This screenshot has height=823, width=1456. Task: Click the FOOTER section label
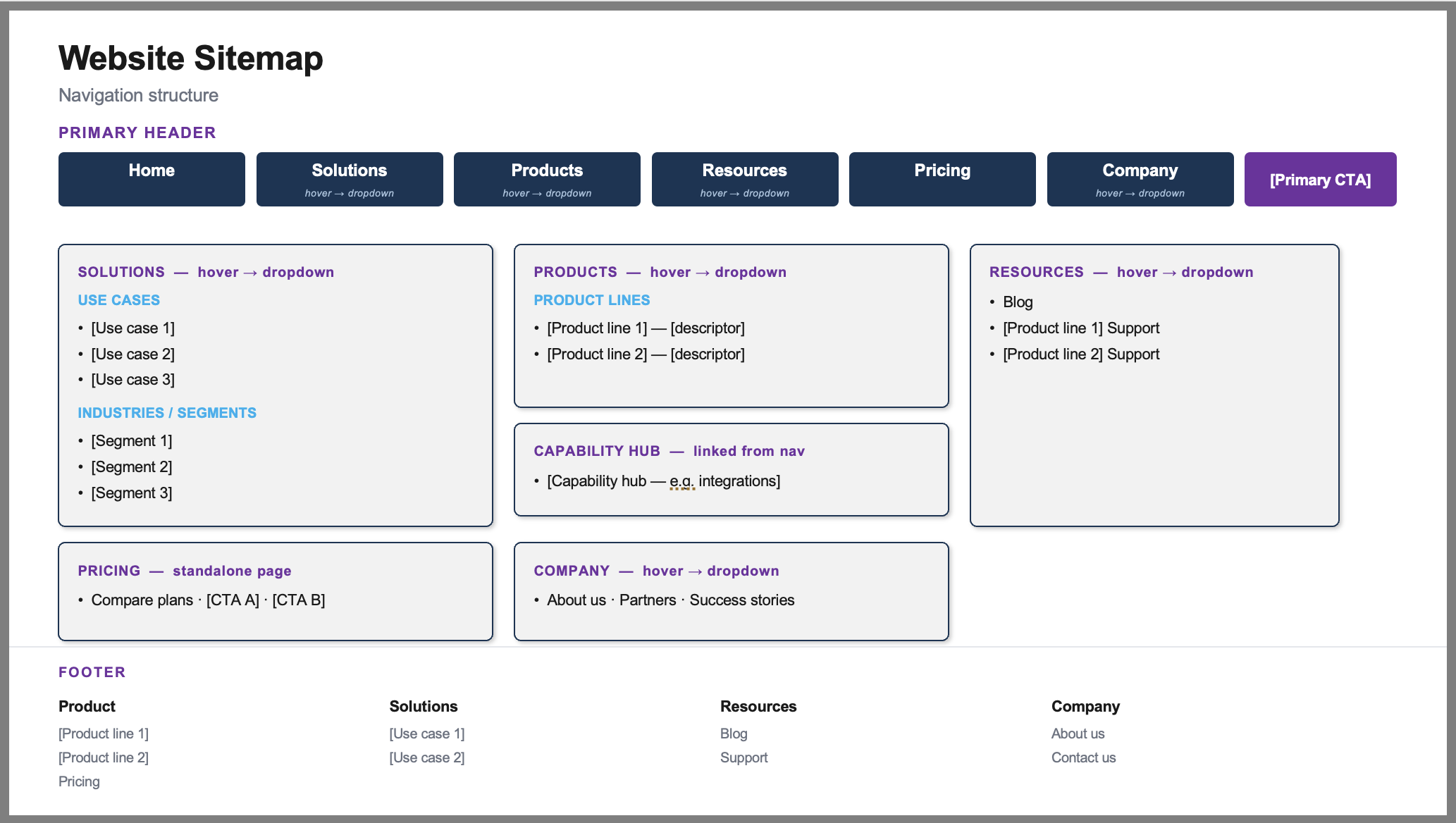coord(92,672)
